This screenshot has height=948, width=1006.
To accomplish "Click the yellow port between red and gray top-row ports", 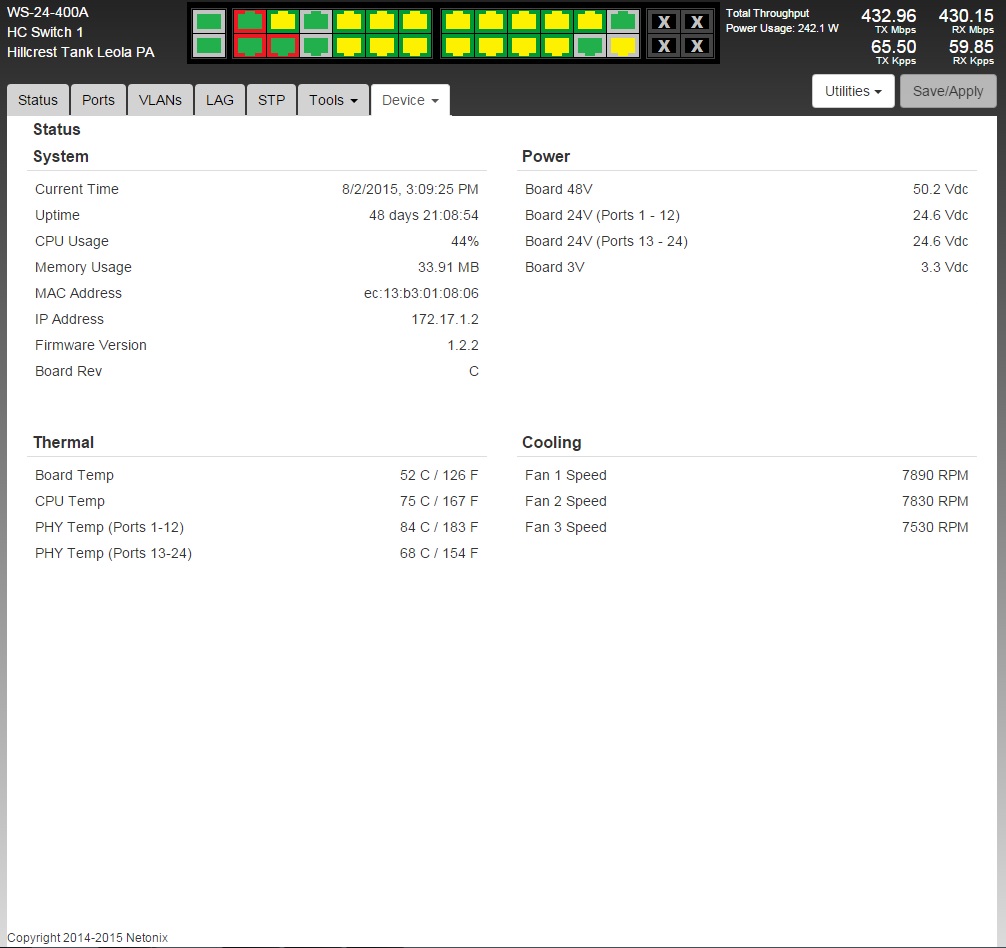I will pyautogui.click(x=284, y=21).
